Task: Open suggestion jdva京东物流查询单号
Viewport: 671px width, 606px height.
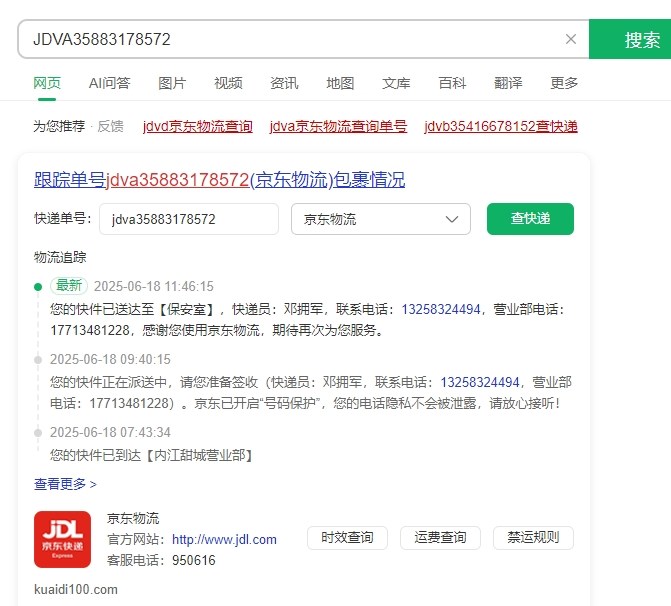Action: click(x=338, y=126)
